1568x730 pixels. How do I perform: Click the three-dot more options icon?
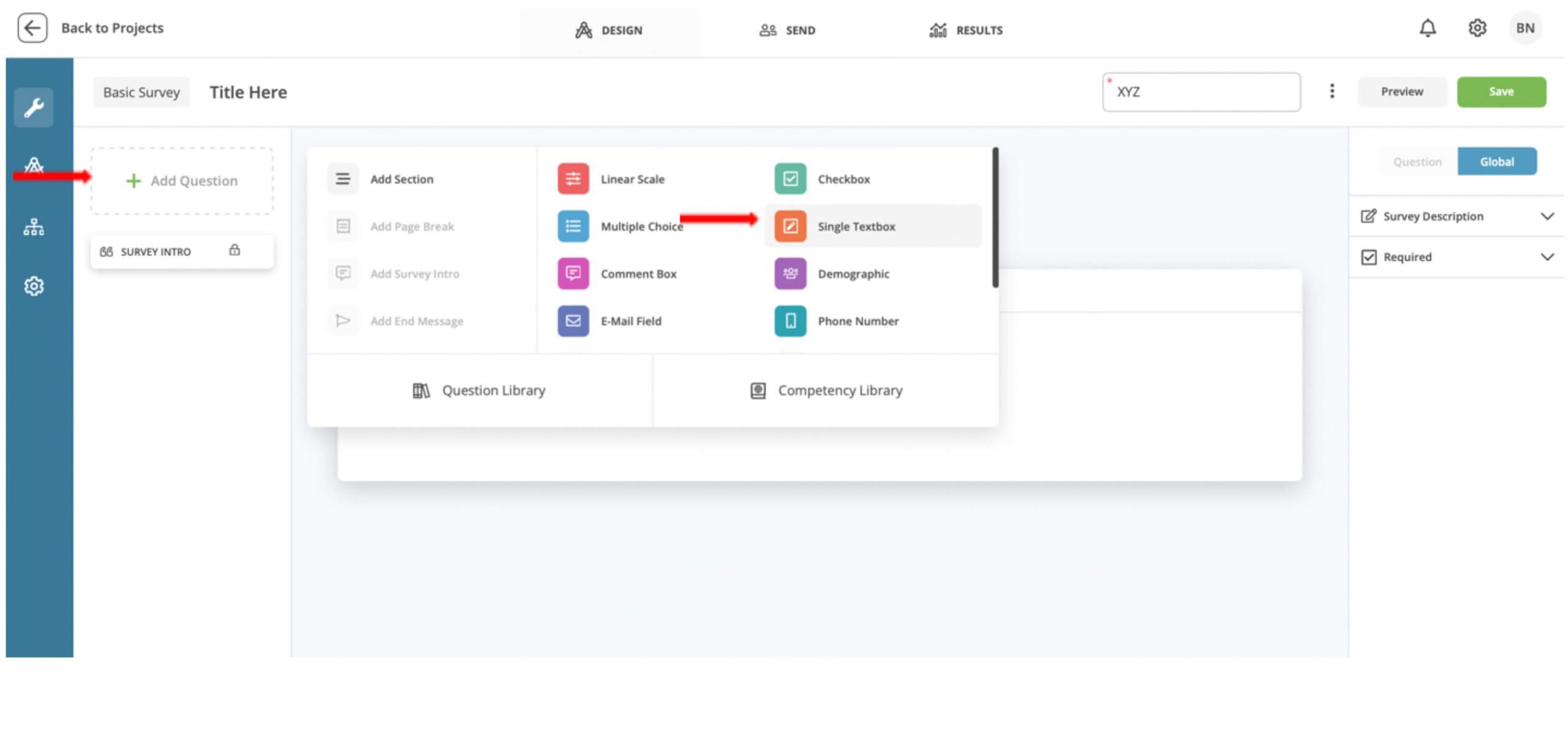pos(1332,91)
